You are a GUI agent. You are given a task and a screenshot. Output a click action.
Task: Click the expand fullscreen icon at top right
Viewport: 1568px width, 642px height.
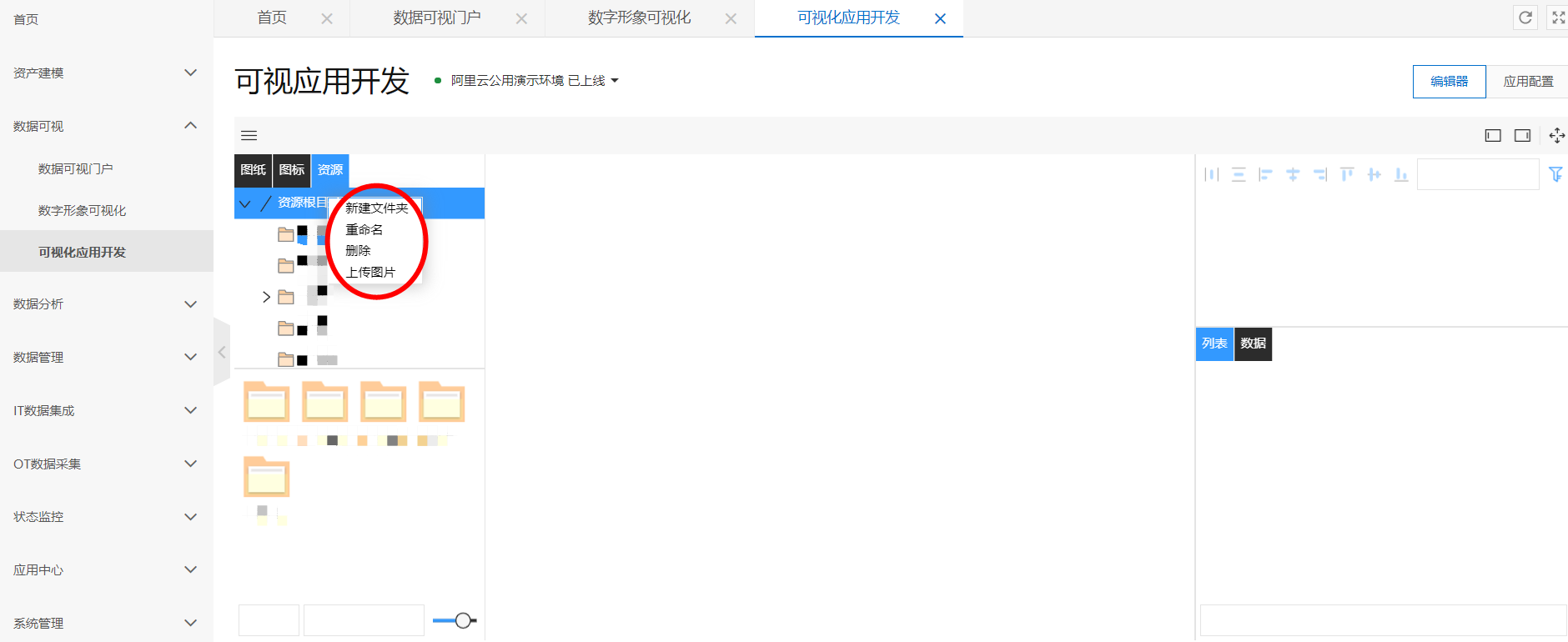pyautogui.click(x=1558, y=18)
